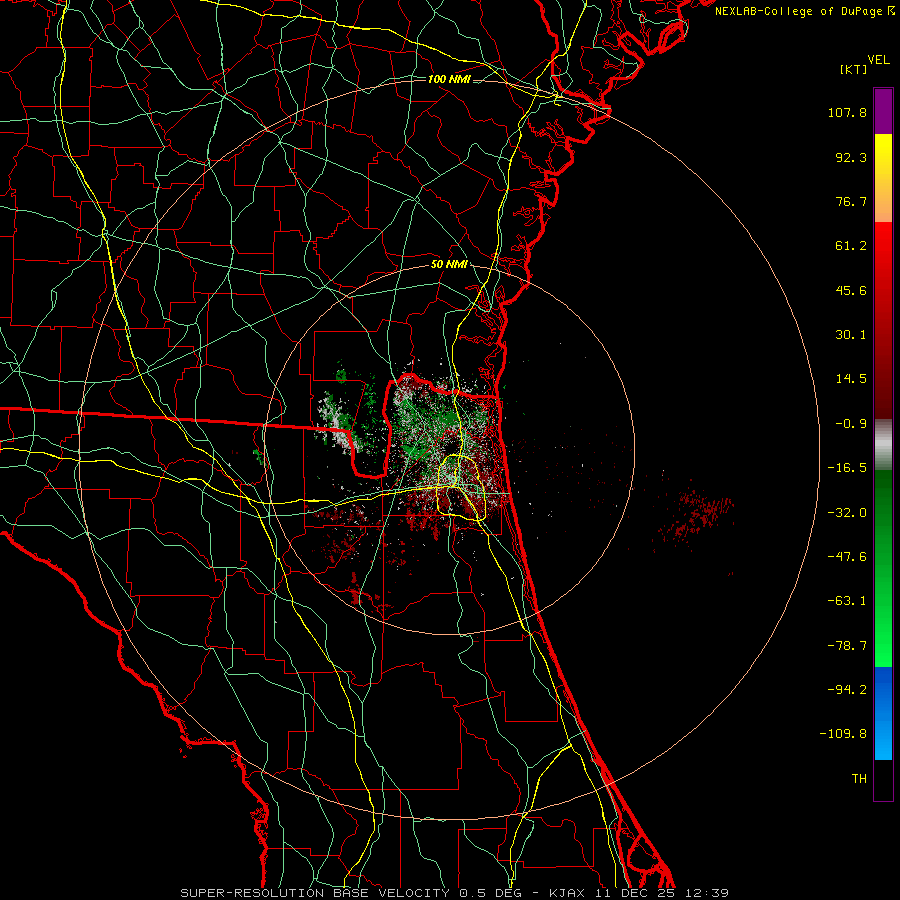900x900 pixels.
Task: Click the -94.2 legend value
Action: [847, 689]
